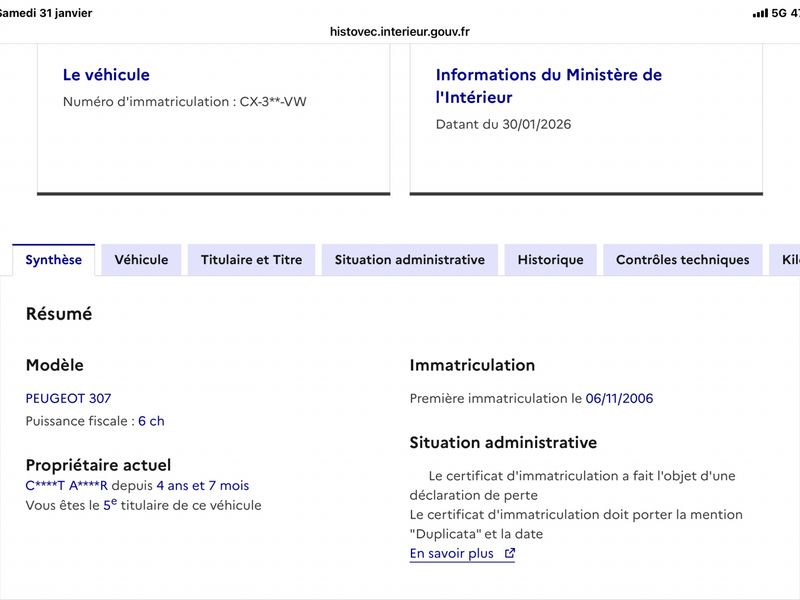Click the first registration date 06/11/2006
800x600 pixels.
point(619,398)
